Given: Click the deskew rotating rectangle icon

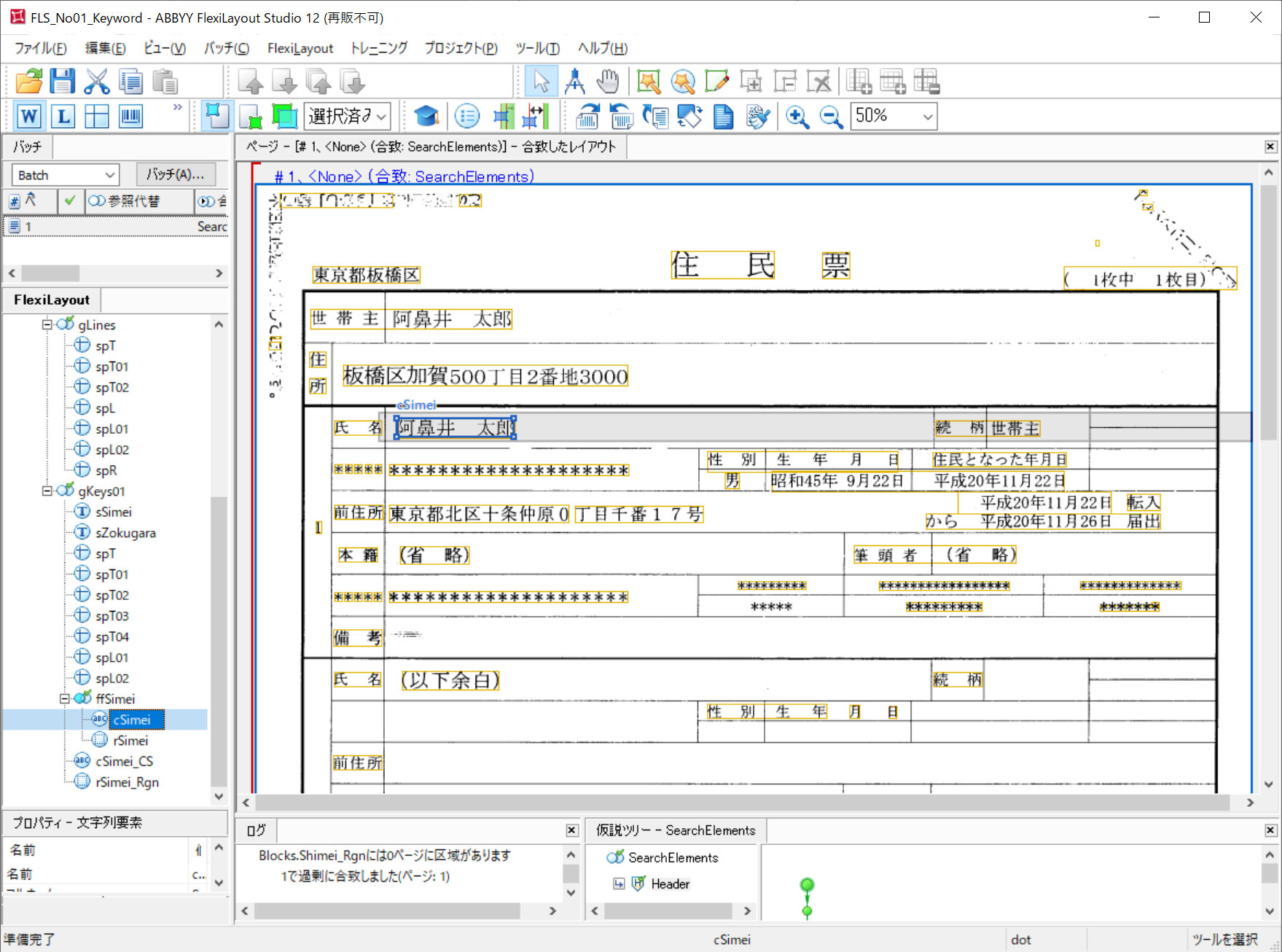Looking at the screenshot, I should click(x=689, y=116).
